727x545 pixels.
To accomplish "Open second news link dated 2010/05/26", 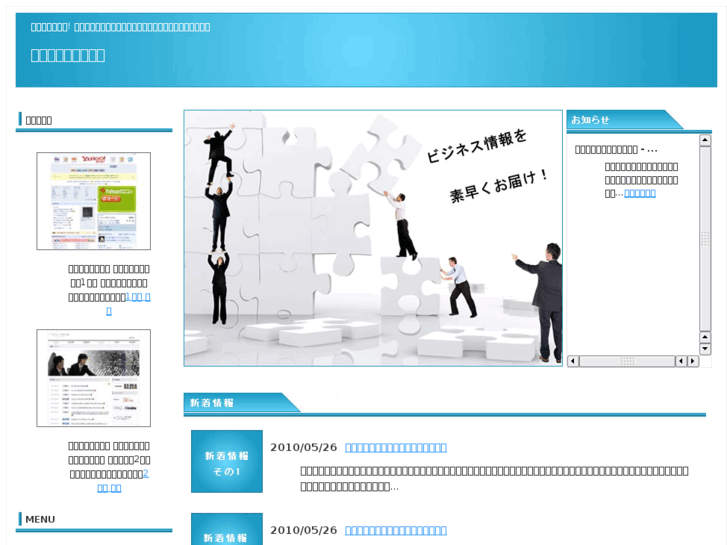I will click(395, 530).
